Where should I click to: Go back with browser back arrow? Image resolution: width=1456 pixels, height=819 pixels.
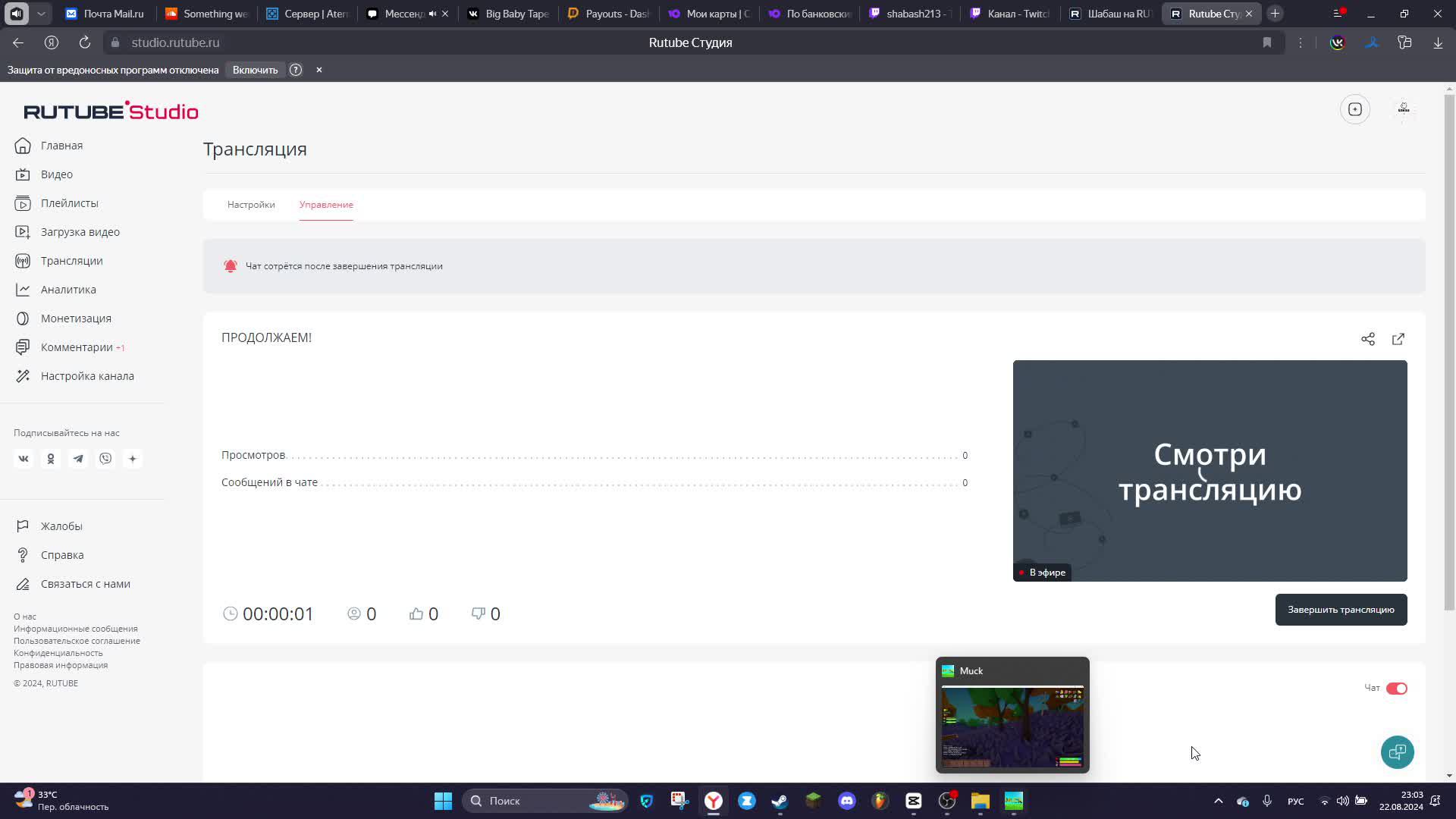point(18,42)
